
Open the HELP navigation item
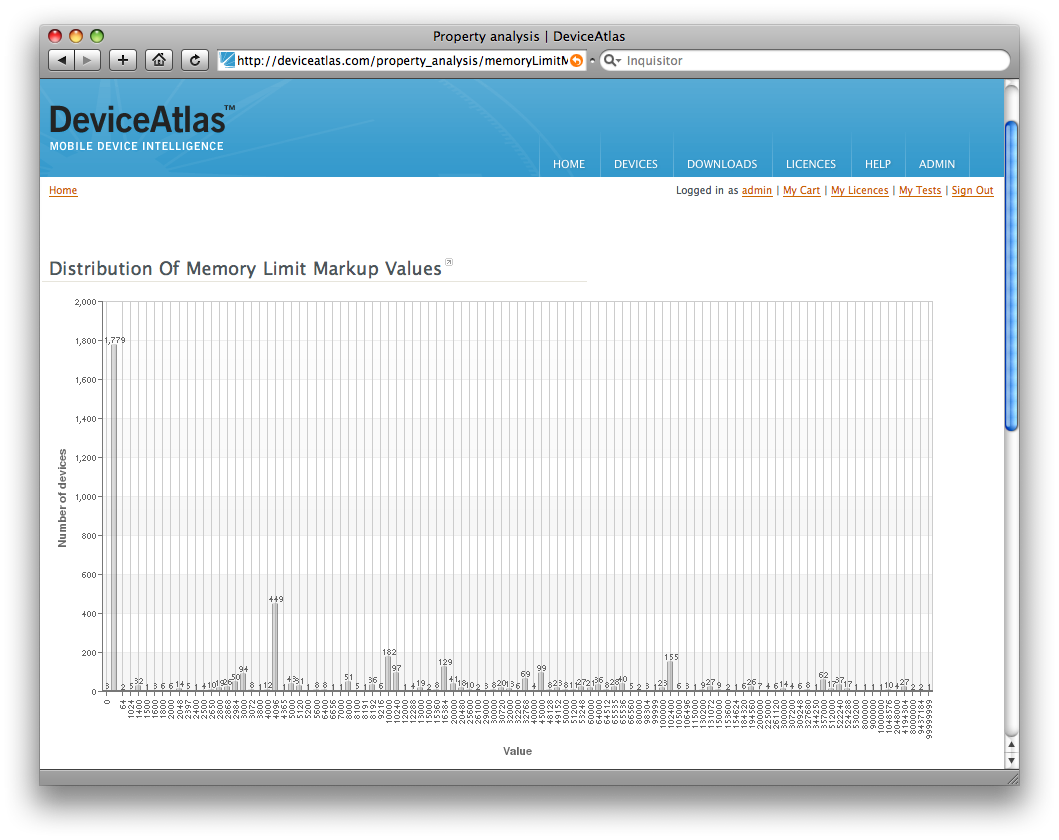coord(877,164)
